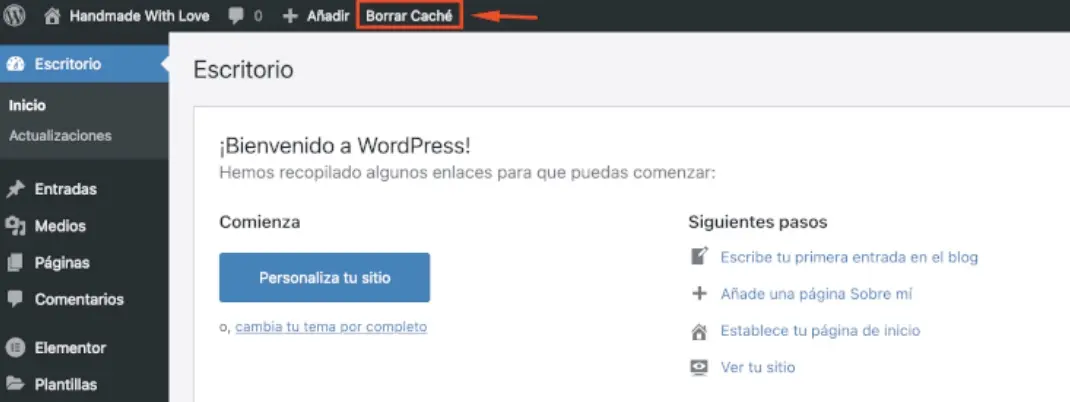Open Escribe tu primera entrada en el blog
This screenshot has width=1070, height=402.
(850, 257)
